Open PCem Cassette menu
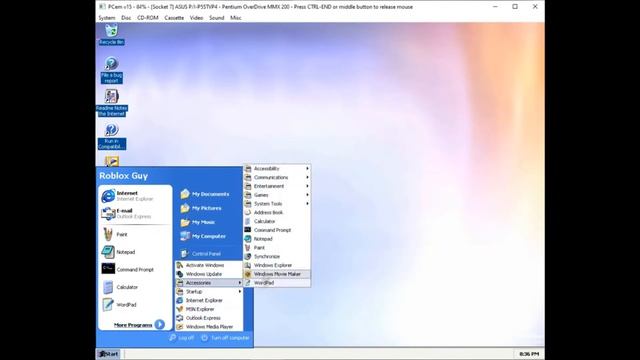The image size is (640, 360). [174, 18]
